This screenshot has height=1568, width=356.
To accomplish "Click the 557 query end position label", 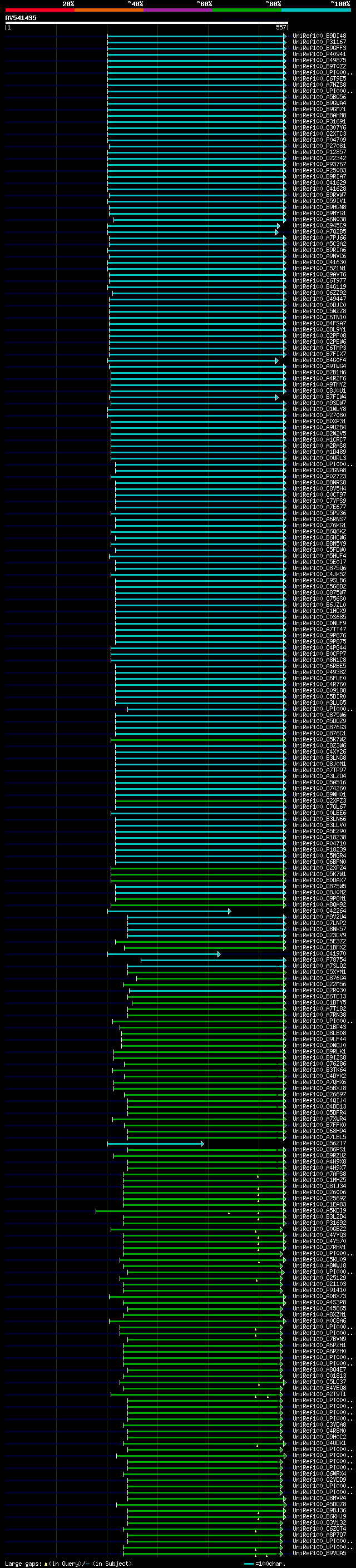I will [x=280, y=27].
